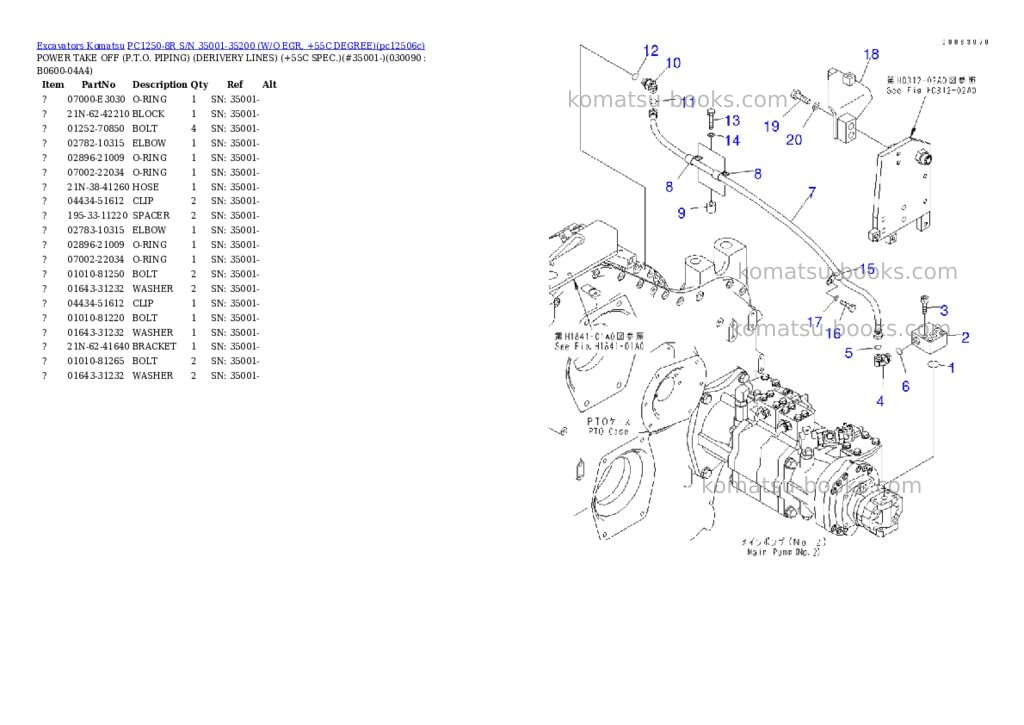This screenshot has width=1024, height=725.
Task: Select part number 02783-10315
Action: 95,230
